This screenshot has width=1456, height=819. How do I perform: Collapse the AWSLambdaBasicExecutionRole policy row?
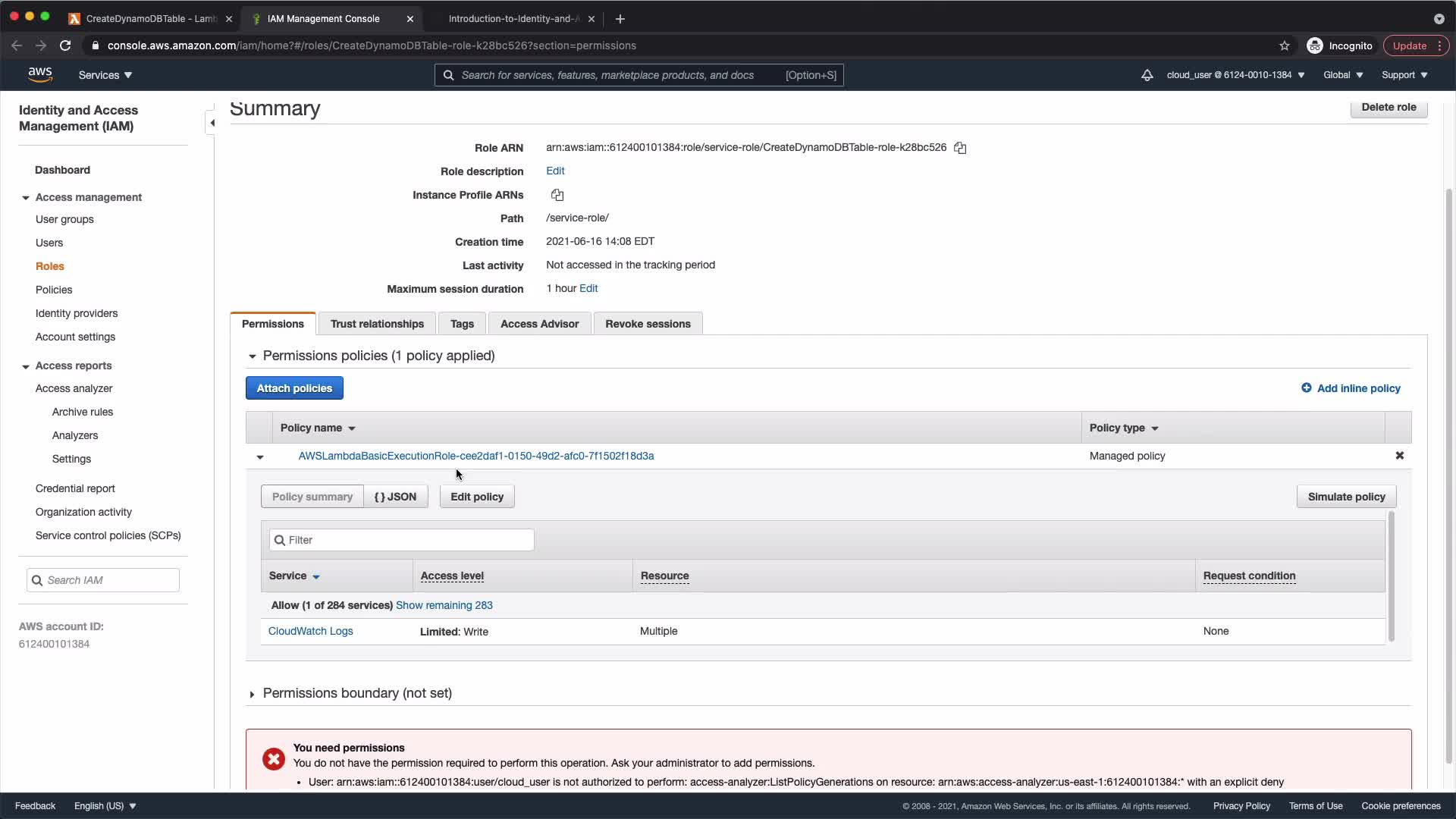coord(260,457)
